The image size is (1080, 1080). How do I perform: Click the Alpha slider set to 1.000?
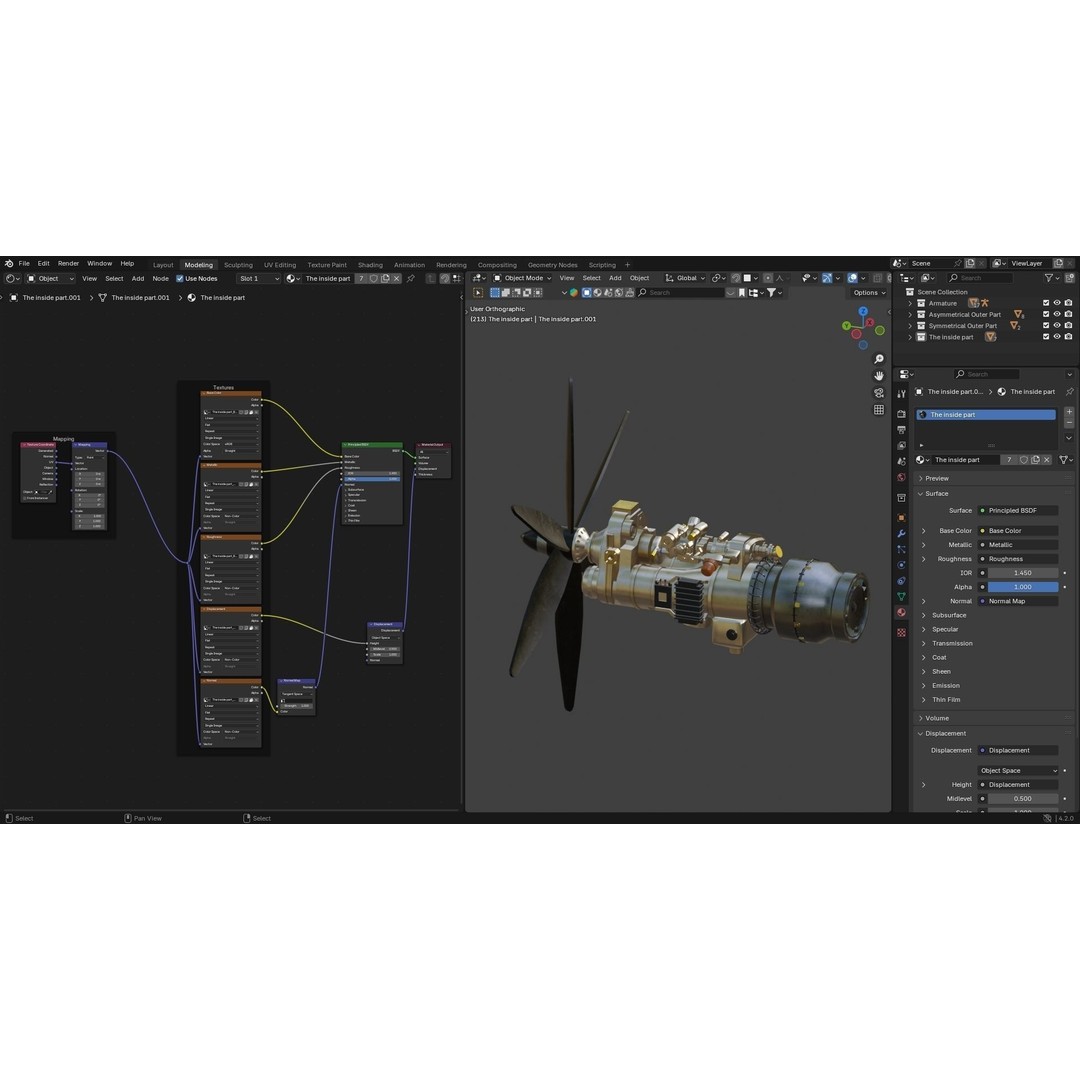1023,587
